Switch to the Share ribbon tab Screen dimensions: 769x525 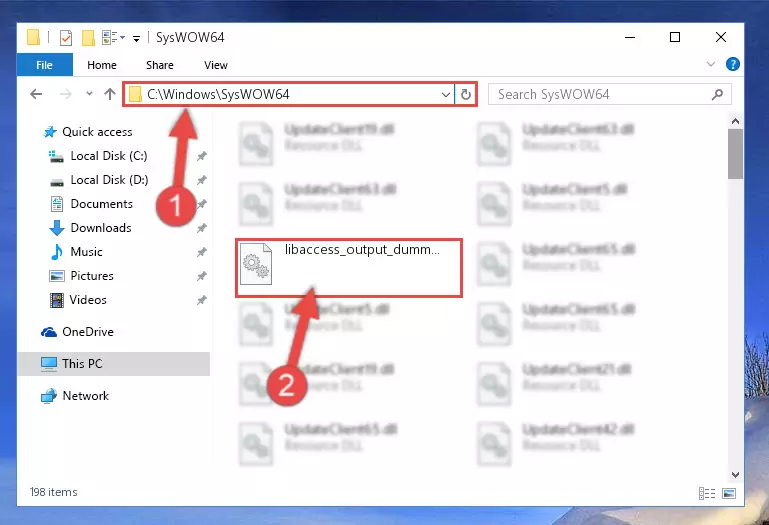click(160, 65)
